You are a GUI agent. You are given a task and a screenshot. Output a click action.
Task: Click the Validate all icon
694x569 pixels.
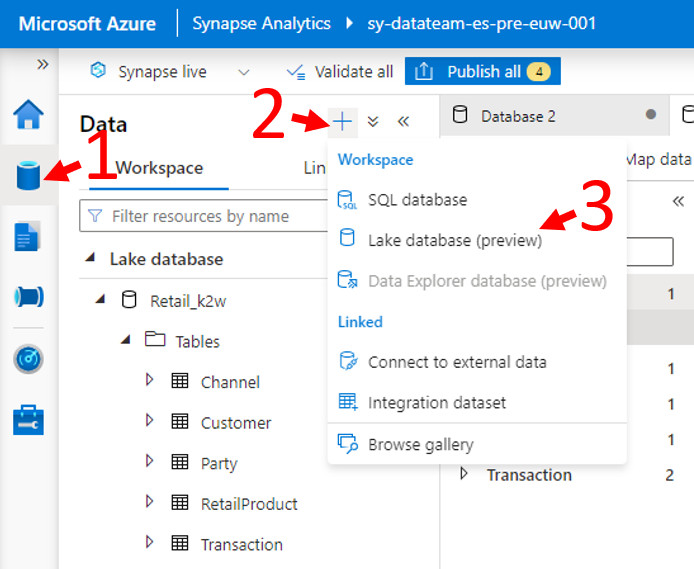tap(295, 72)
